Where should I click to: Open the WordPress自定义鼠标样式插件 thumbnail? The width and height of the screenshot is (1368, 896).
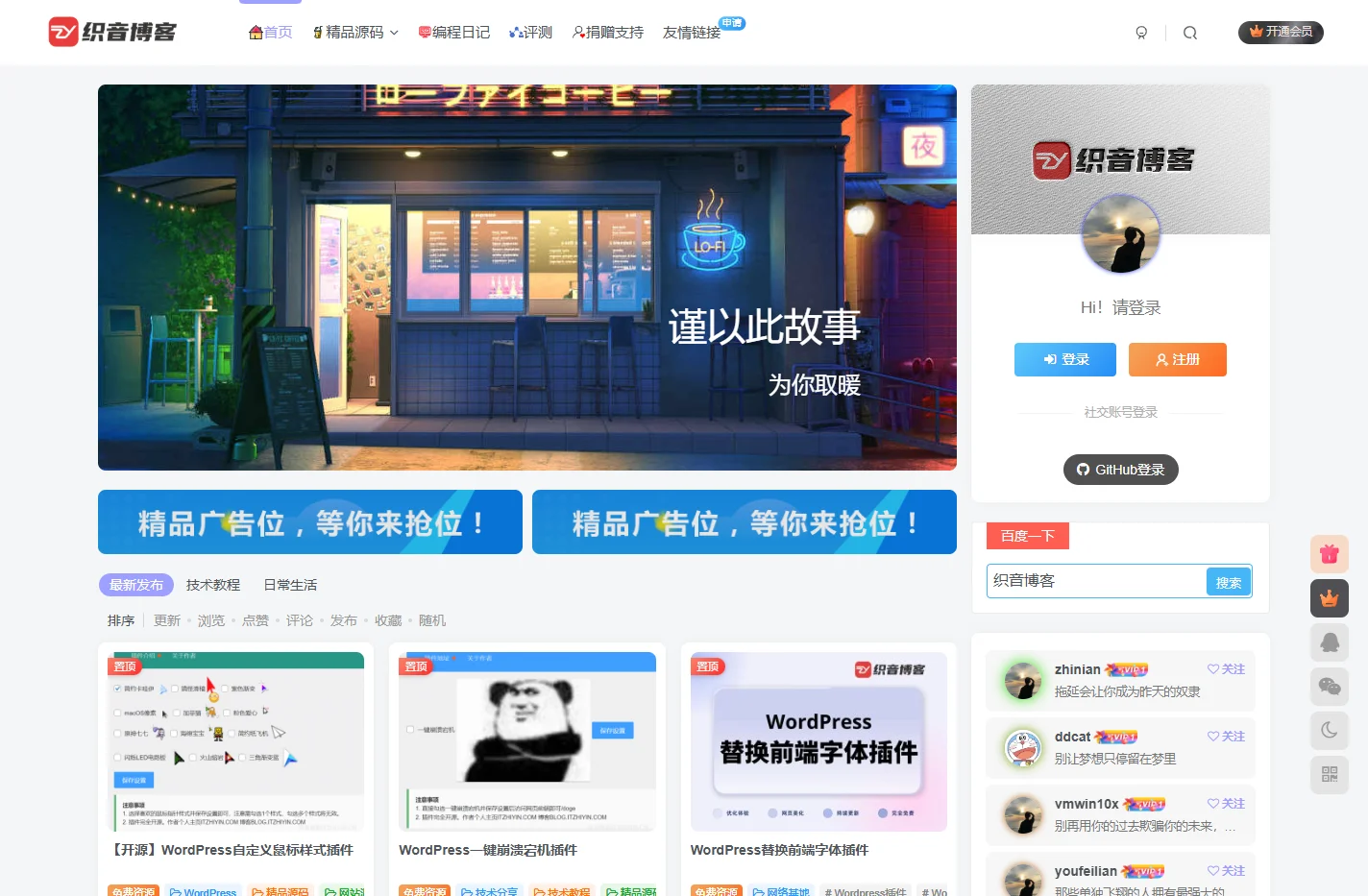236,741
